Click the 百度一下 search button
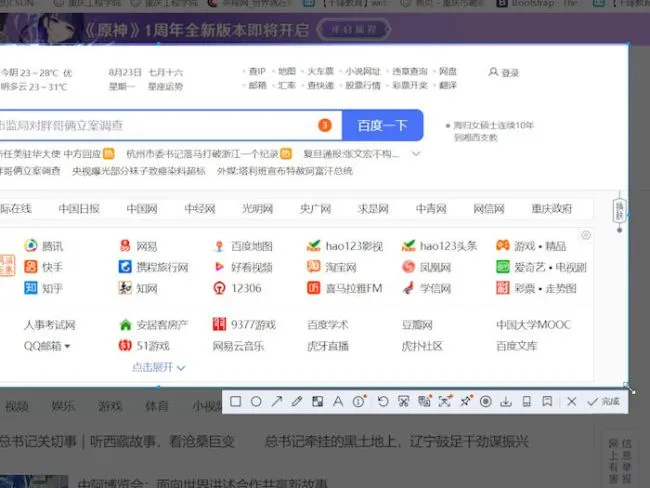The height and width of the screenshot is (488, 650). [x=383, y=125]
